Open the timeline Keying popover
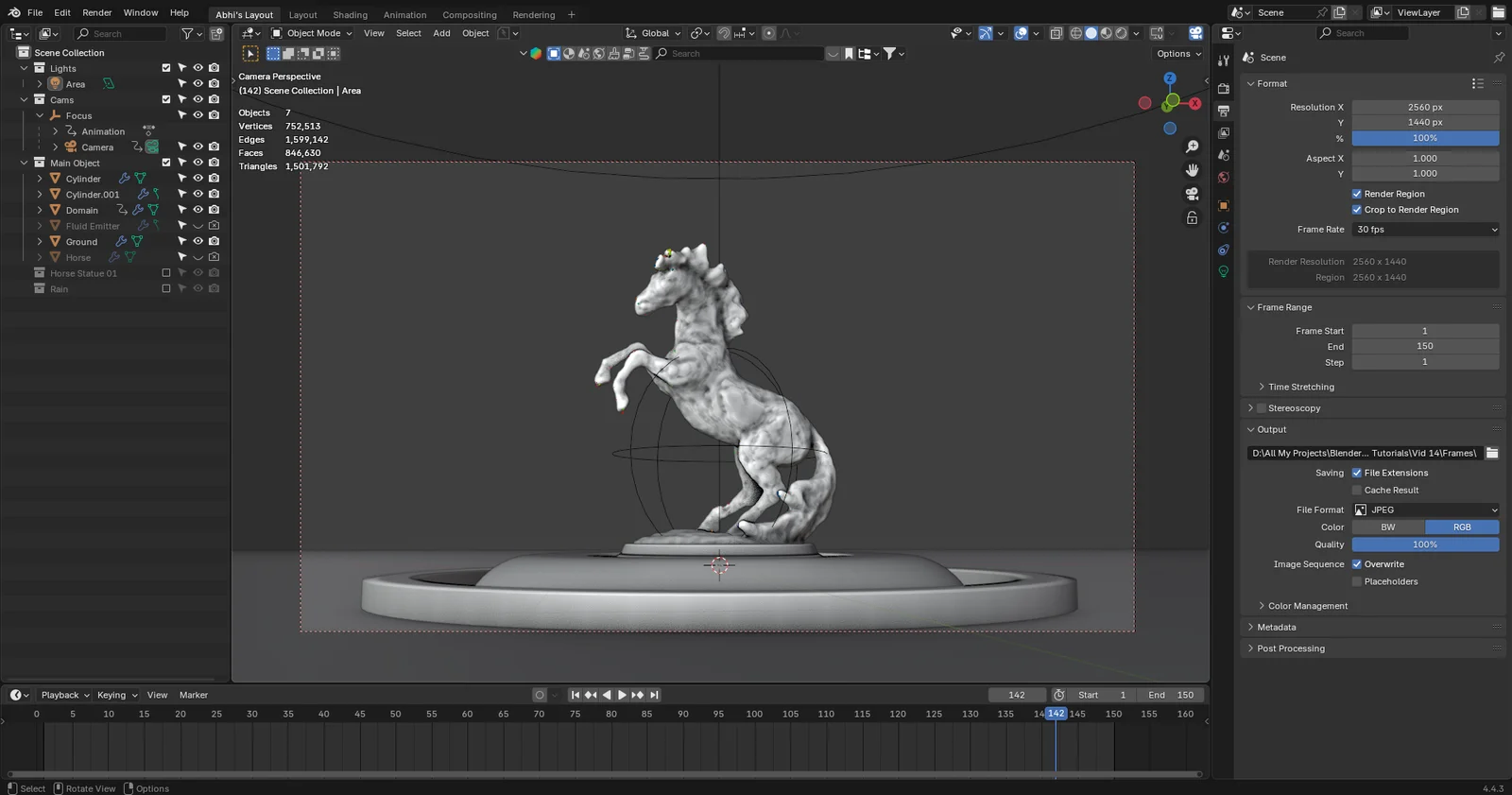 (117, 695)
